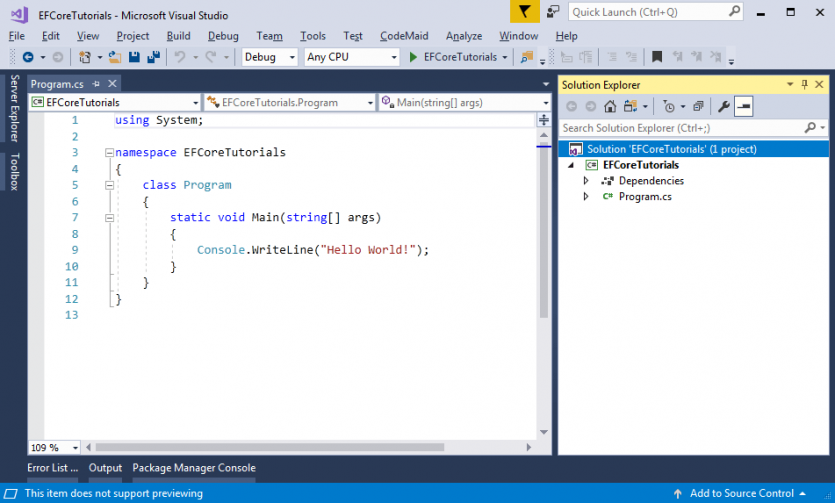835x503 pixels.
Task: Click the feedback notification flag icon
Action: point(525,12)
